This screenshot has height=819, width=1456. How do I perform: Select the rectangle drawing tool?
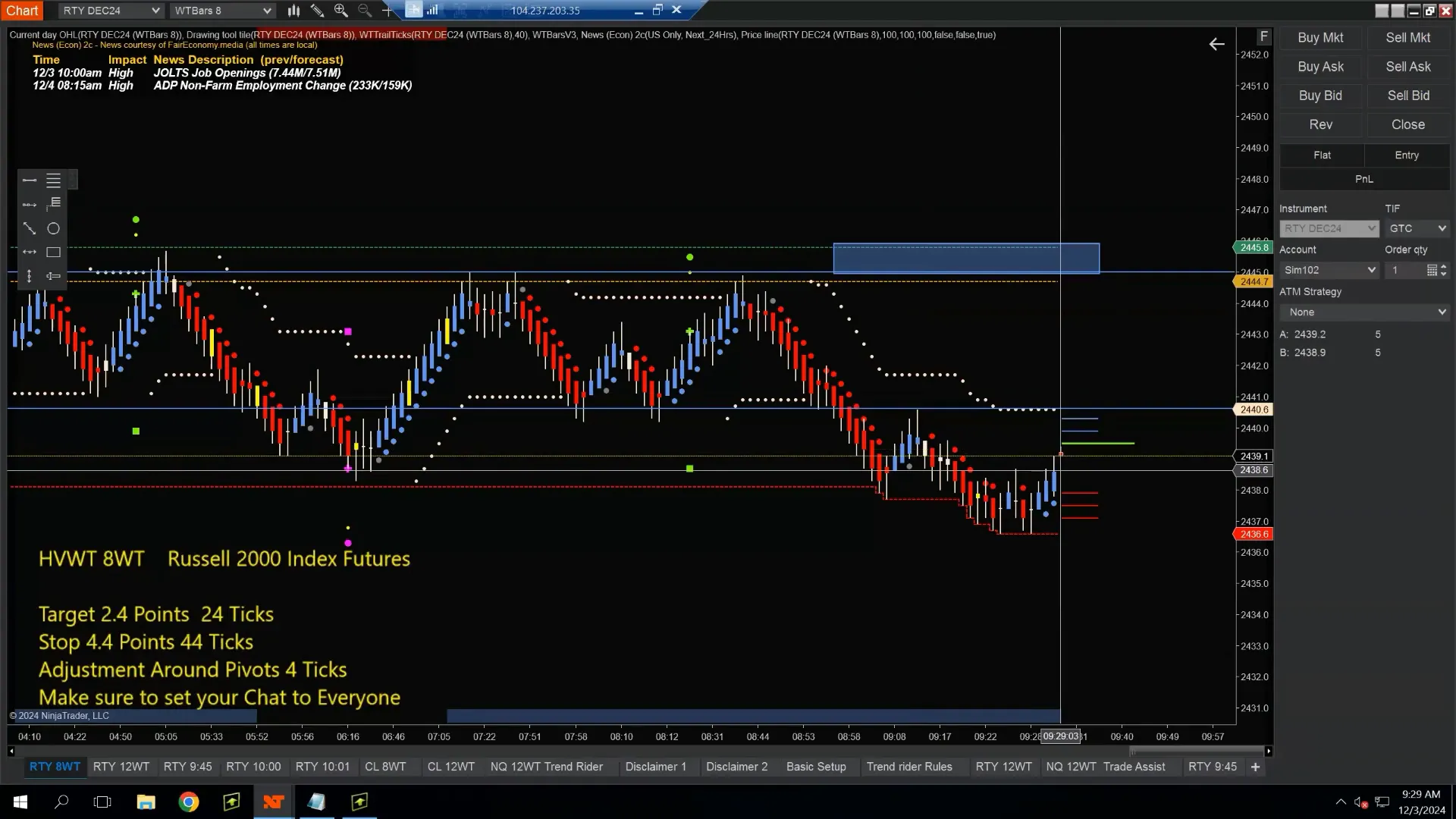(x=53, y=252)
